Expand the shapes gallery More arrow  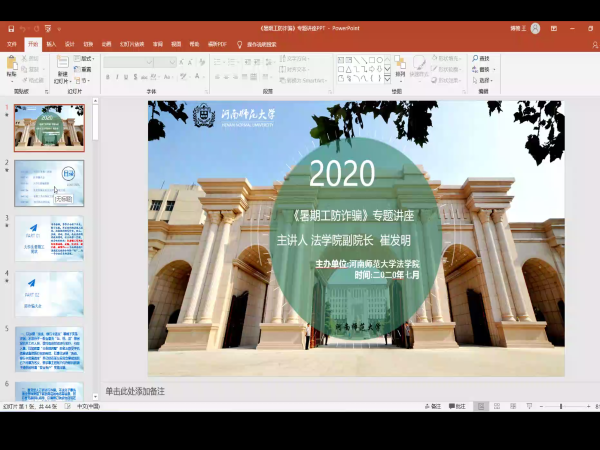(x=387, y=78)
